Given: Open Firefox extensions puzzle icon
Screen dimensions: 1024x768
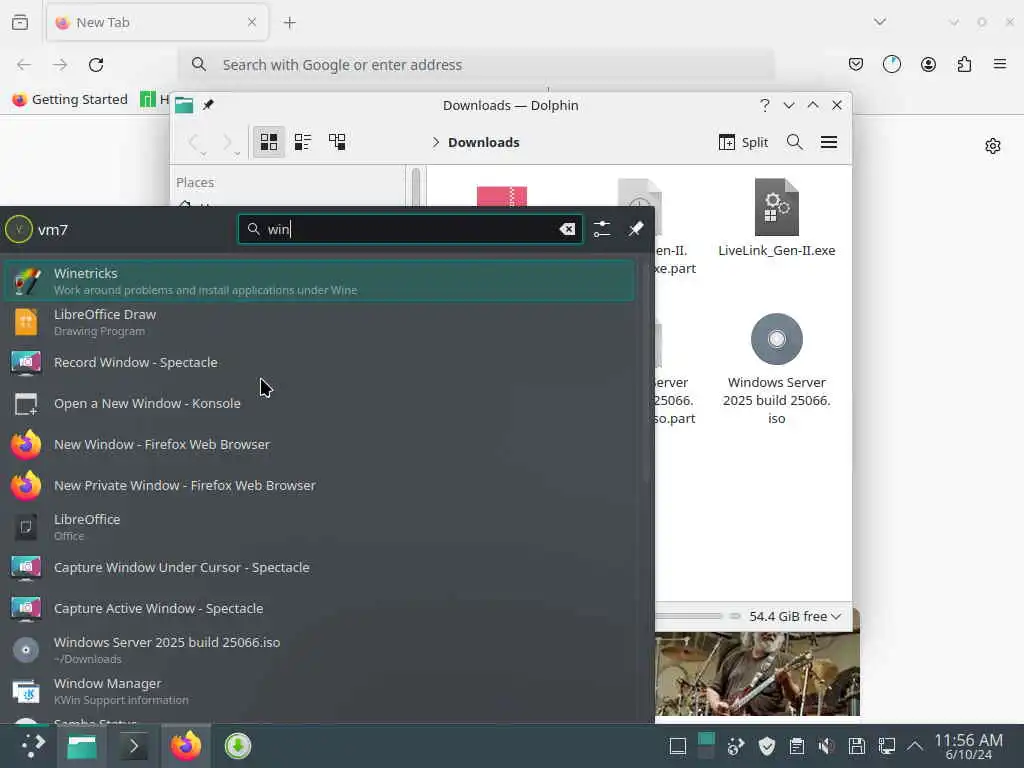Looking at the screenshot, I should (964, 65).
